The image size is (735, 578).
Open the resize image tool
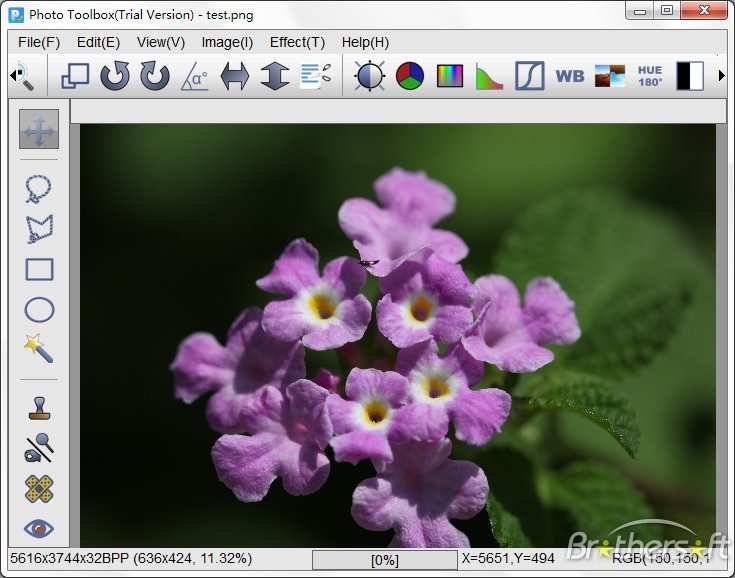pyautogui.click(x=75, y=76)
